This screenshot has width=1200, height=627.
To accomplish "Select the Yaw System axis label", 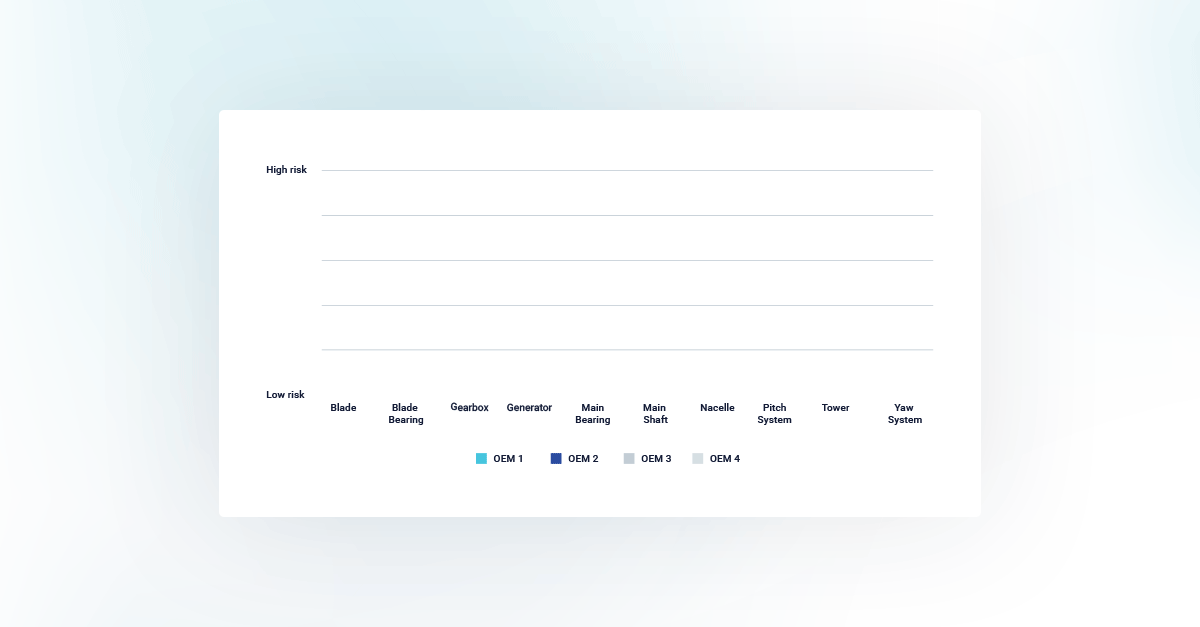I will (x=904, y=414).
